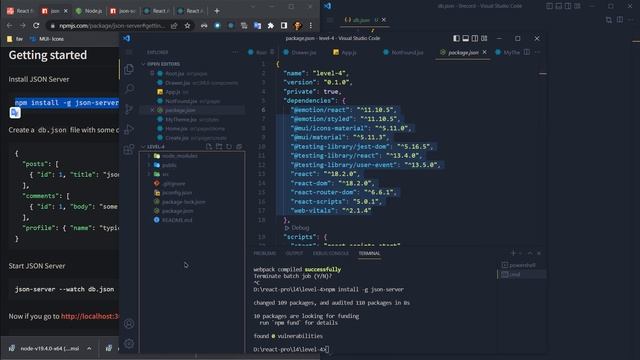This screenshot has height=360, width=640.
Task: Open the Explorer view in the activity bar
Action: point(129,69)
